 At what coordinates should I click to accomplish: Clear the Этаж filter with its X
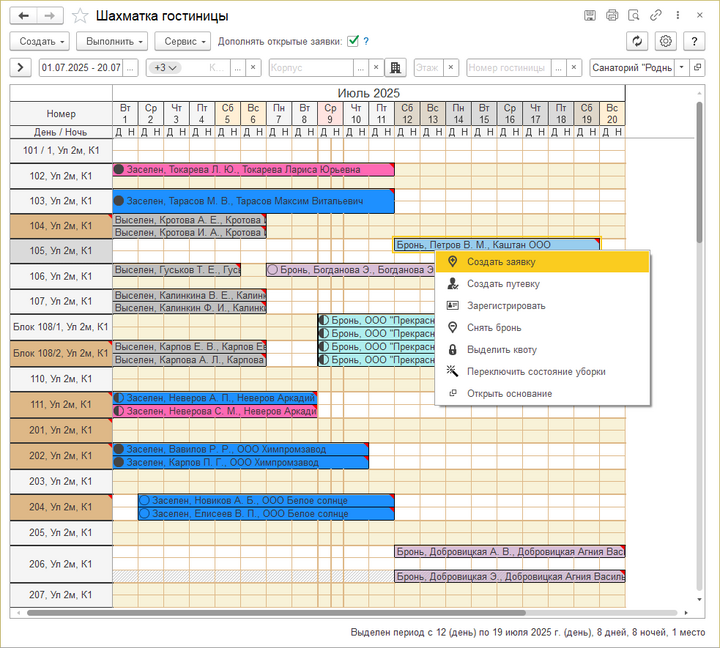click(x=451, y=68)
